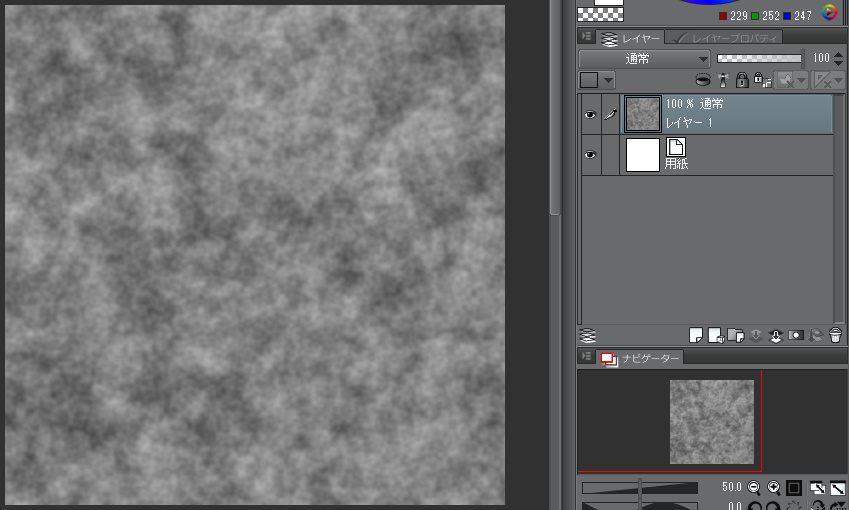Open the Navigator panel menu

pyautogui.click(x=586, y=356)
